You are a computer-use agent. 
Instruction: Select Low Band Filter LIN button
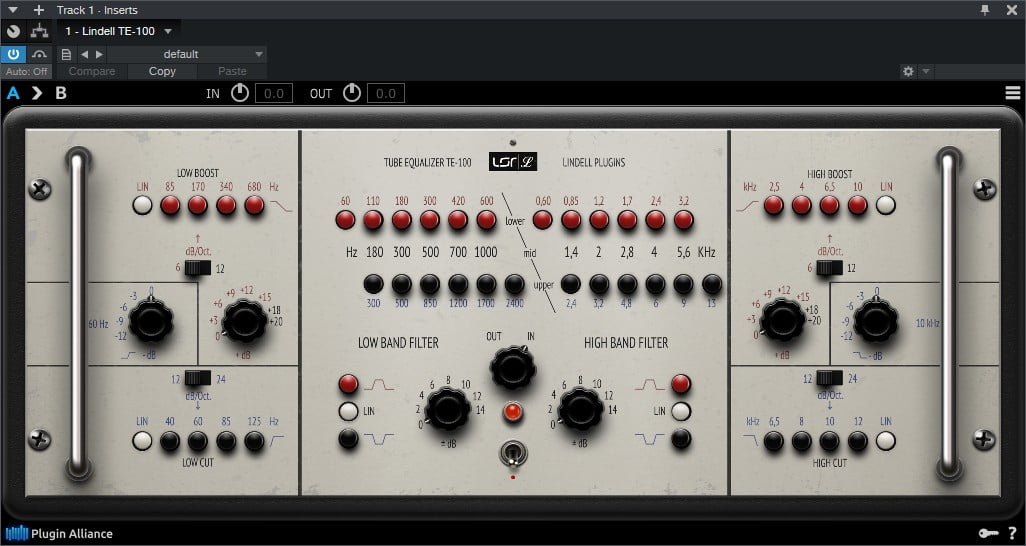pyautogui.click(x=348, y=411)
